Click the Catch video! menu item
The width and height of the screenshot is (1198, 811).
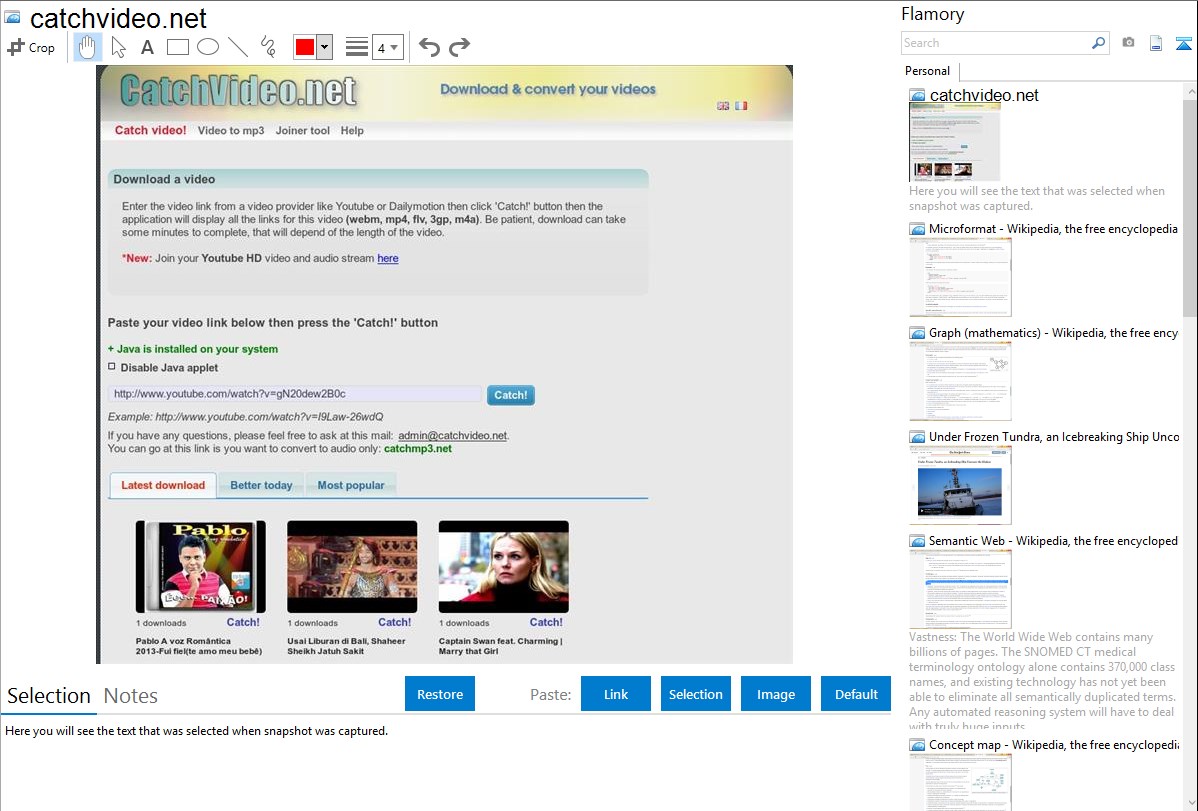(x=151, y=131)
